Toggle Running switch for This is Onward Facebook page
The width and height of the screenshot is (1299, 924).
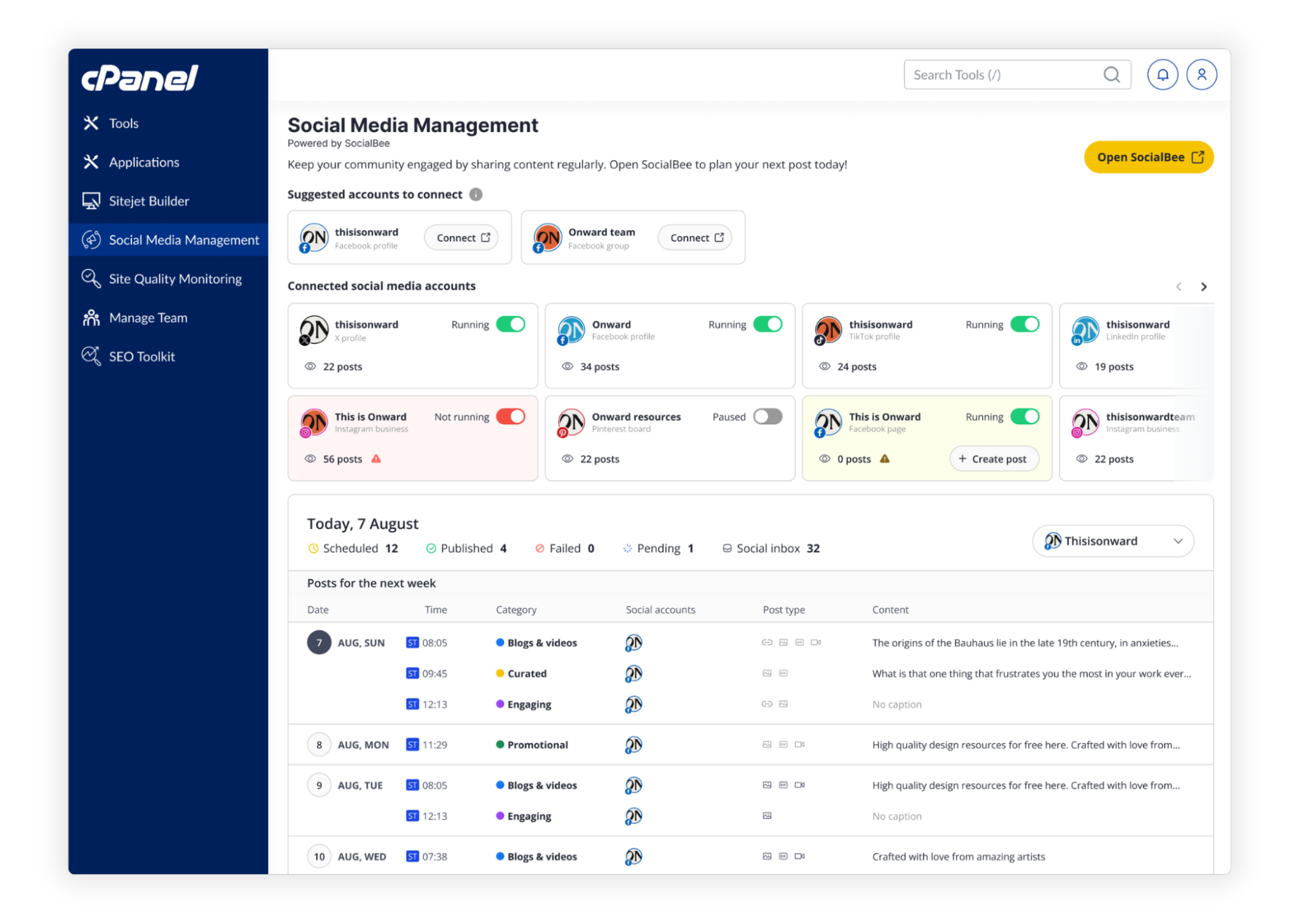click(1025, 417)
